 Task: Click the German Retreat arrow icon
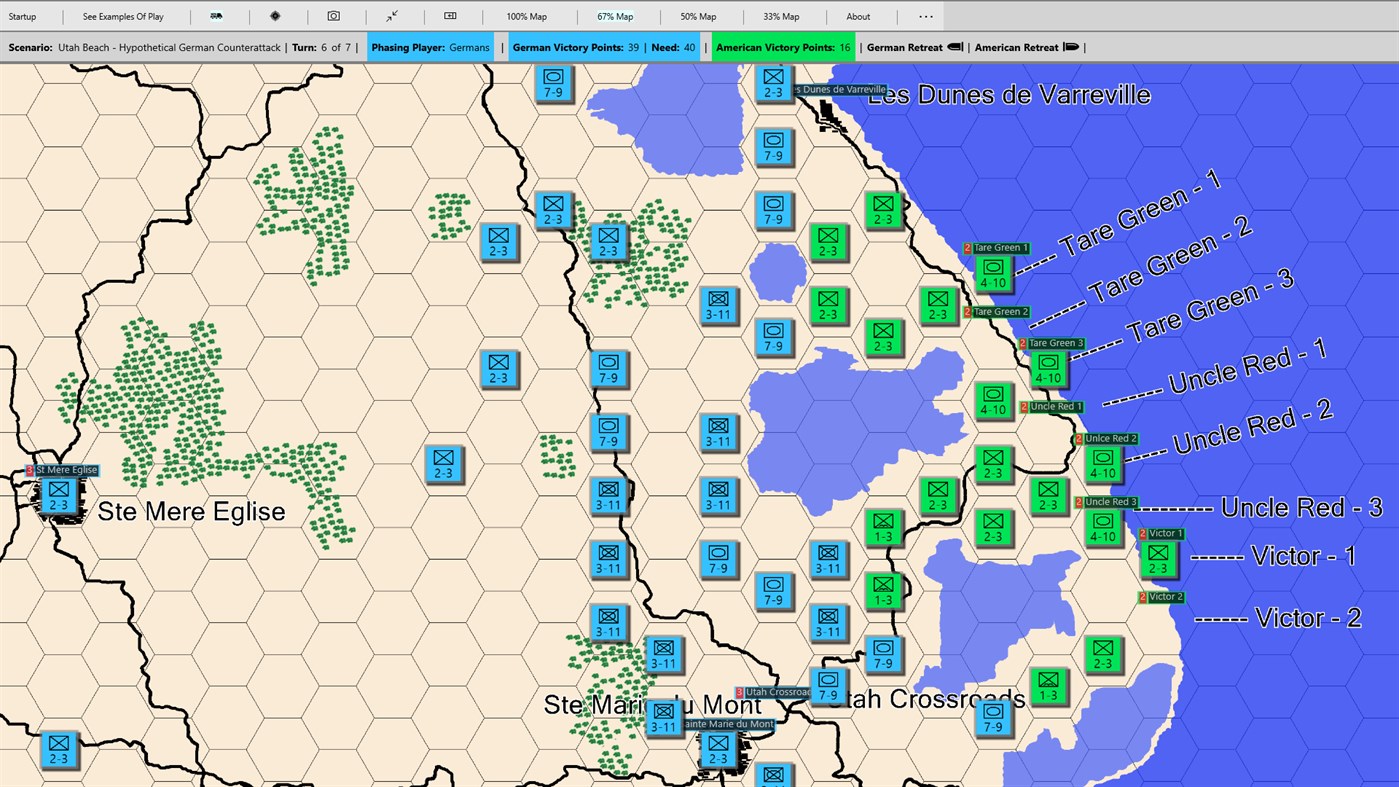coord(955,47)
